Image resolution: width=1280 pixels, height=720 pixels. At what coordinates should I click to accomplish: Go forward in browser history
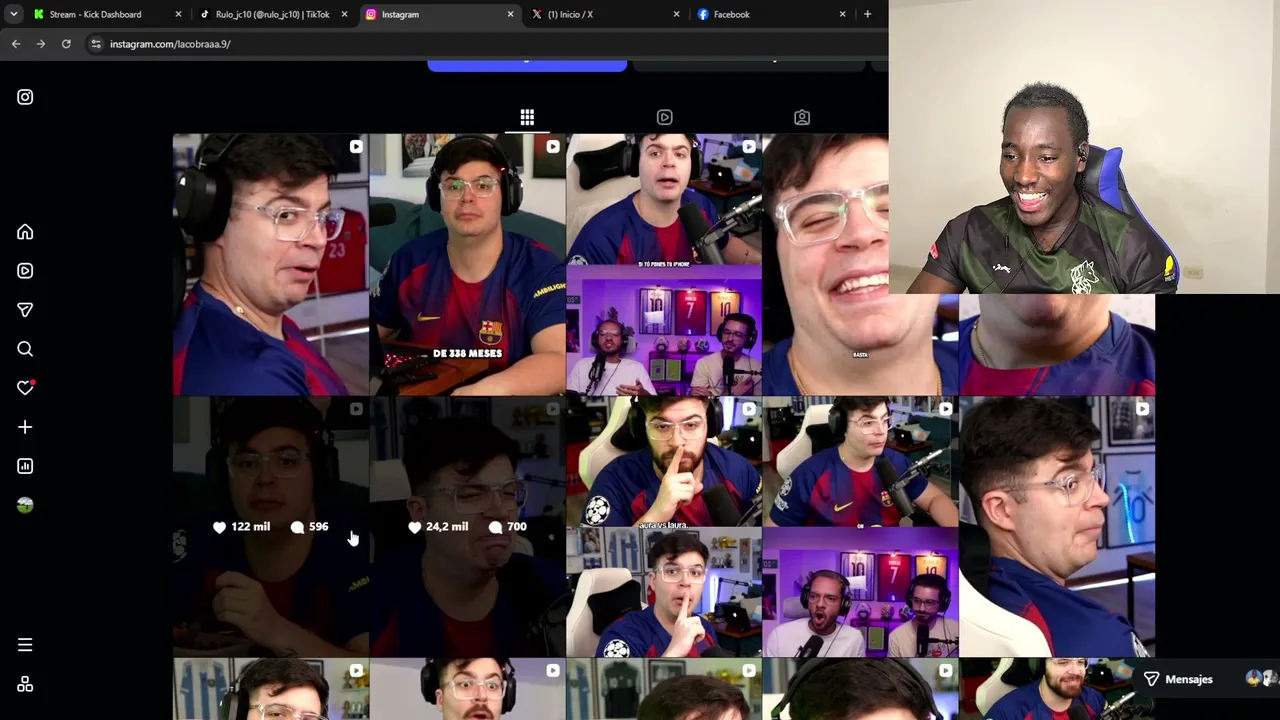(41, 44)
